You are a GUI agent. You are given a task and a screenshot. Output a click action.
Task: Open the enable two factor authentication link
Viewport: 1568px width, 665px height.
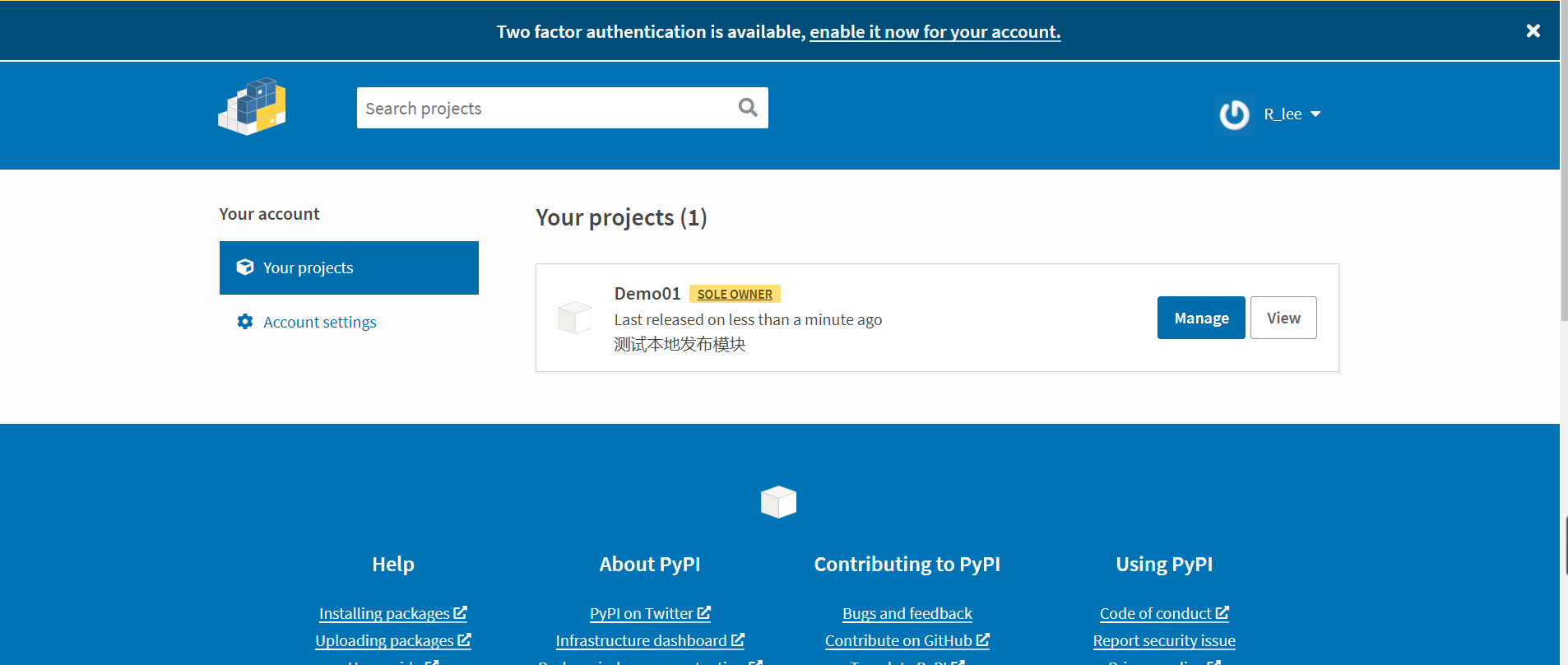pos(935,32)
